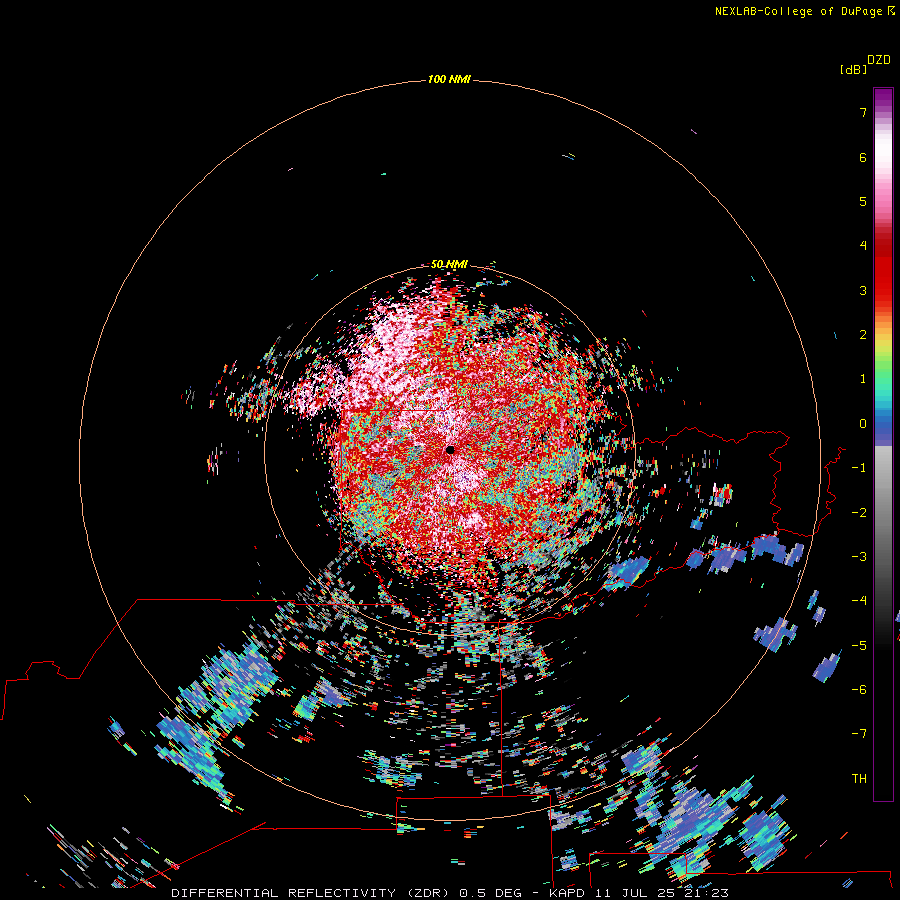
Task: Click the 1 dB label on the scale
Action: pyautogui.click(x=863, y=379)
